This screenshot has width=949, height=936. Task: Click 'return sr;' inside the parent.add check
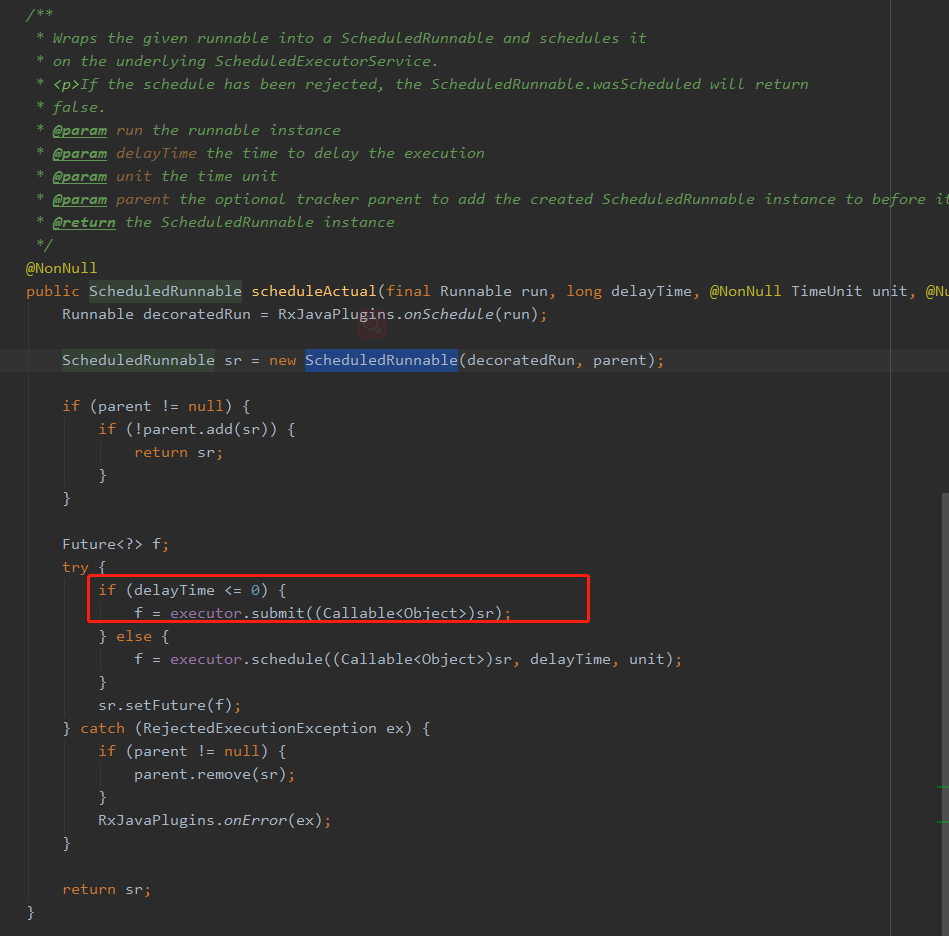click(x=179, y=452)
